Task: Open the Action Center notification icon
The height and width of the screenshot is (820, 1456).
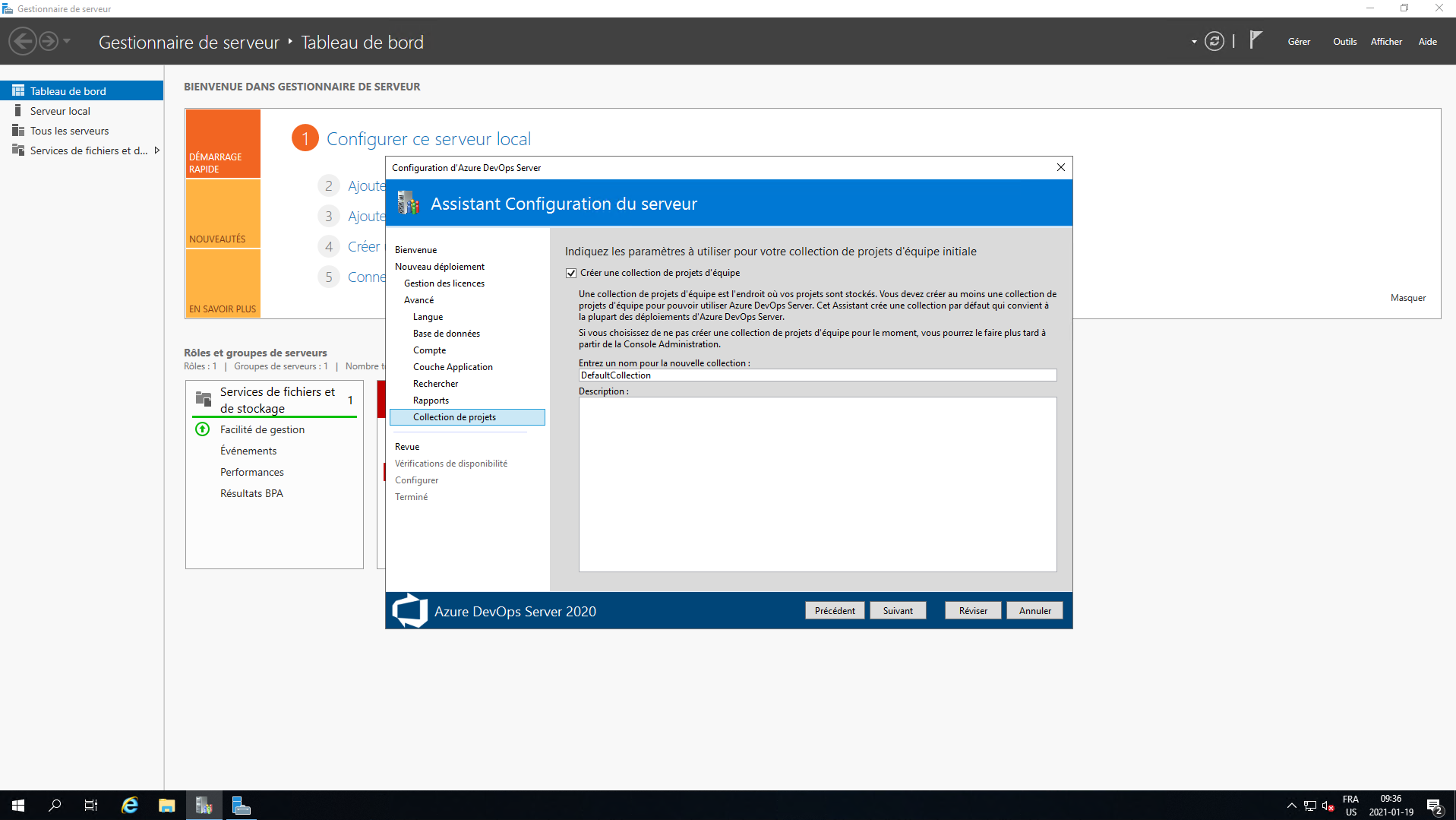Action: [x=1434, y=806]
